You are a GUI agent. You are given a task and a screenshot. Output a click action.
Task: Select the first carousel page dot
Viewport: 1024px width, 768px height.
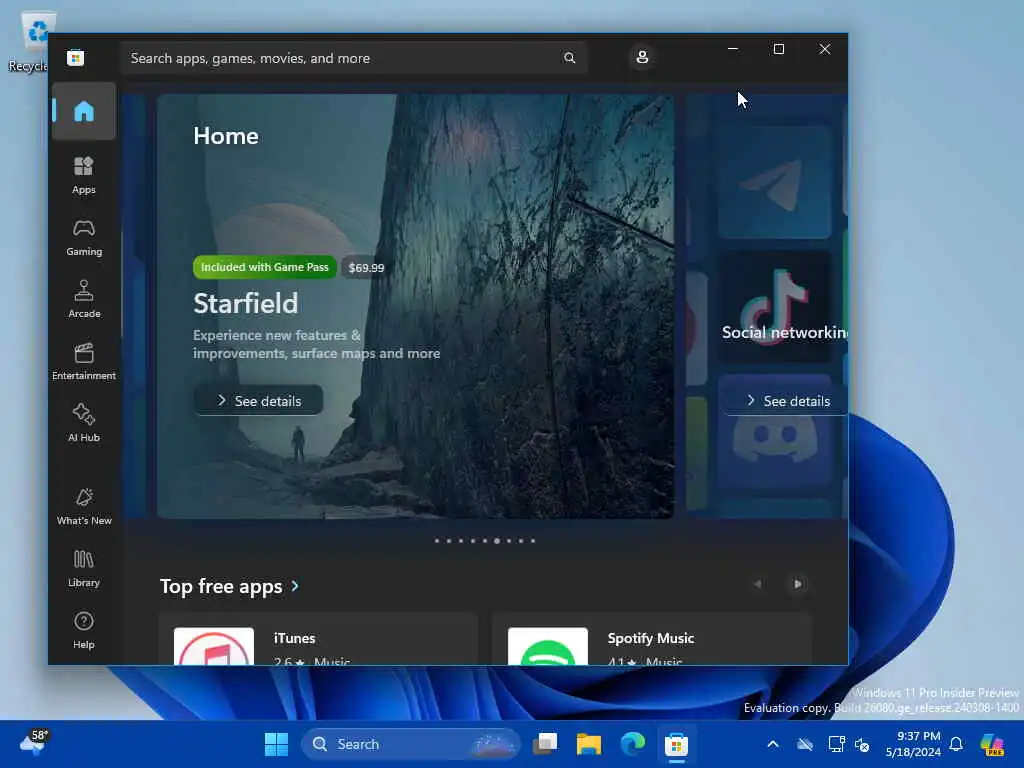437,541
